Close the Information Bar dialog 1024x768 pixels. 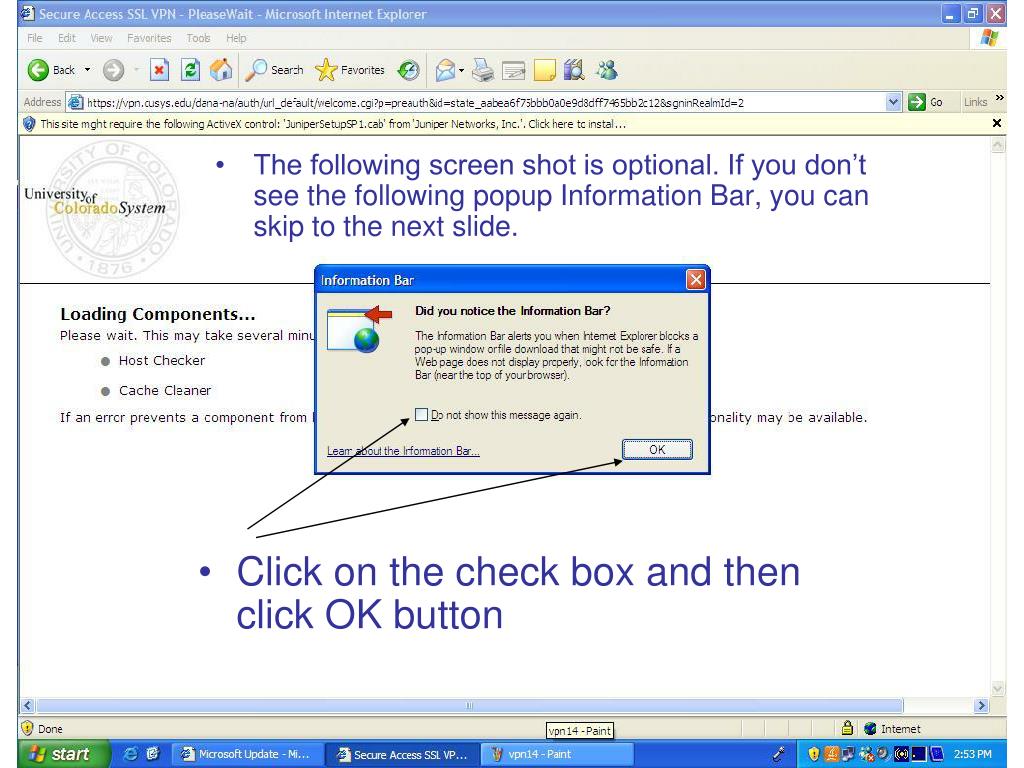click(696, 280)
